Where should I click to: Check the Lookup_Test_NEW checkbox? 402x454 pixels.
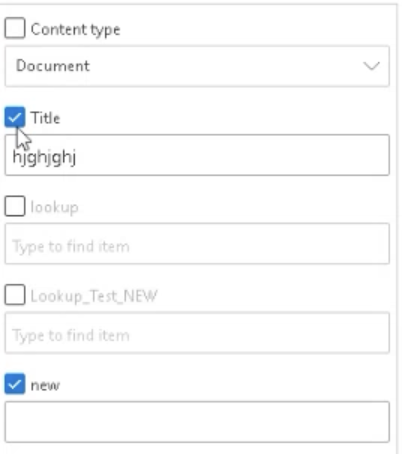pos(15,295)
